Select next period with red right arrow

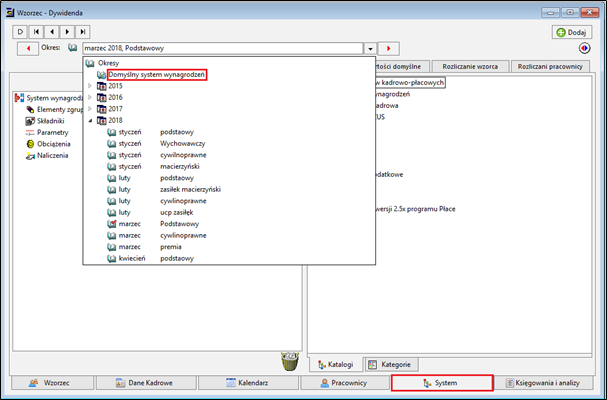pyautogui.click(x=389, y=49)
